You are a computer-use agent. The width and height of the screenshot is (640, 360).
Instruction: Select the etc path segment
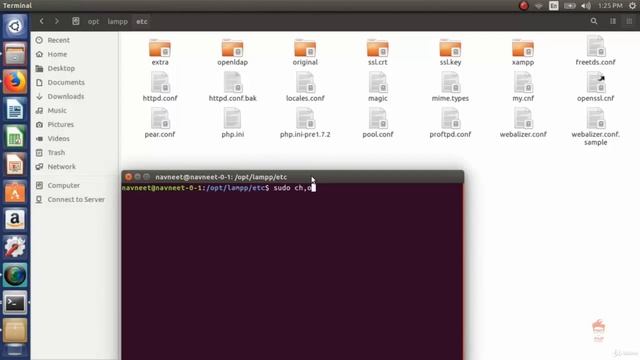coord(142,21)
